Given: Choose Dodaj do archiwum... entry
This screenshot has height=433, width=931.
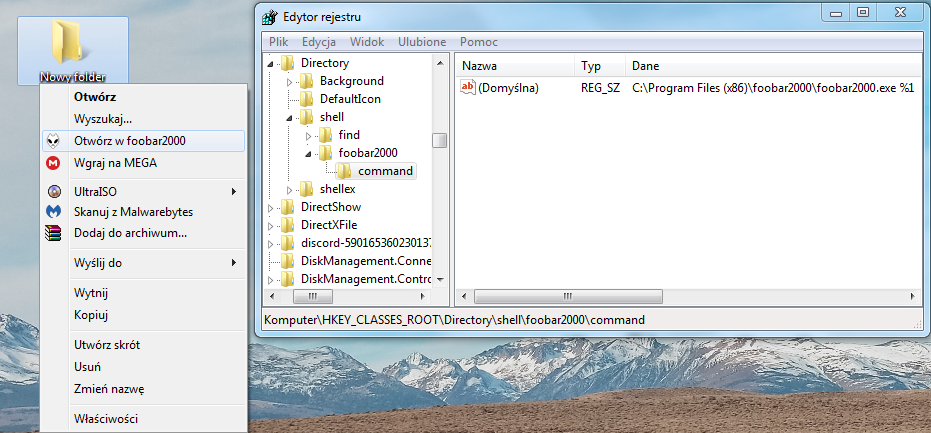Looking at the screenshot, I should (142, 233).
